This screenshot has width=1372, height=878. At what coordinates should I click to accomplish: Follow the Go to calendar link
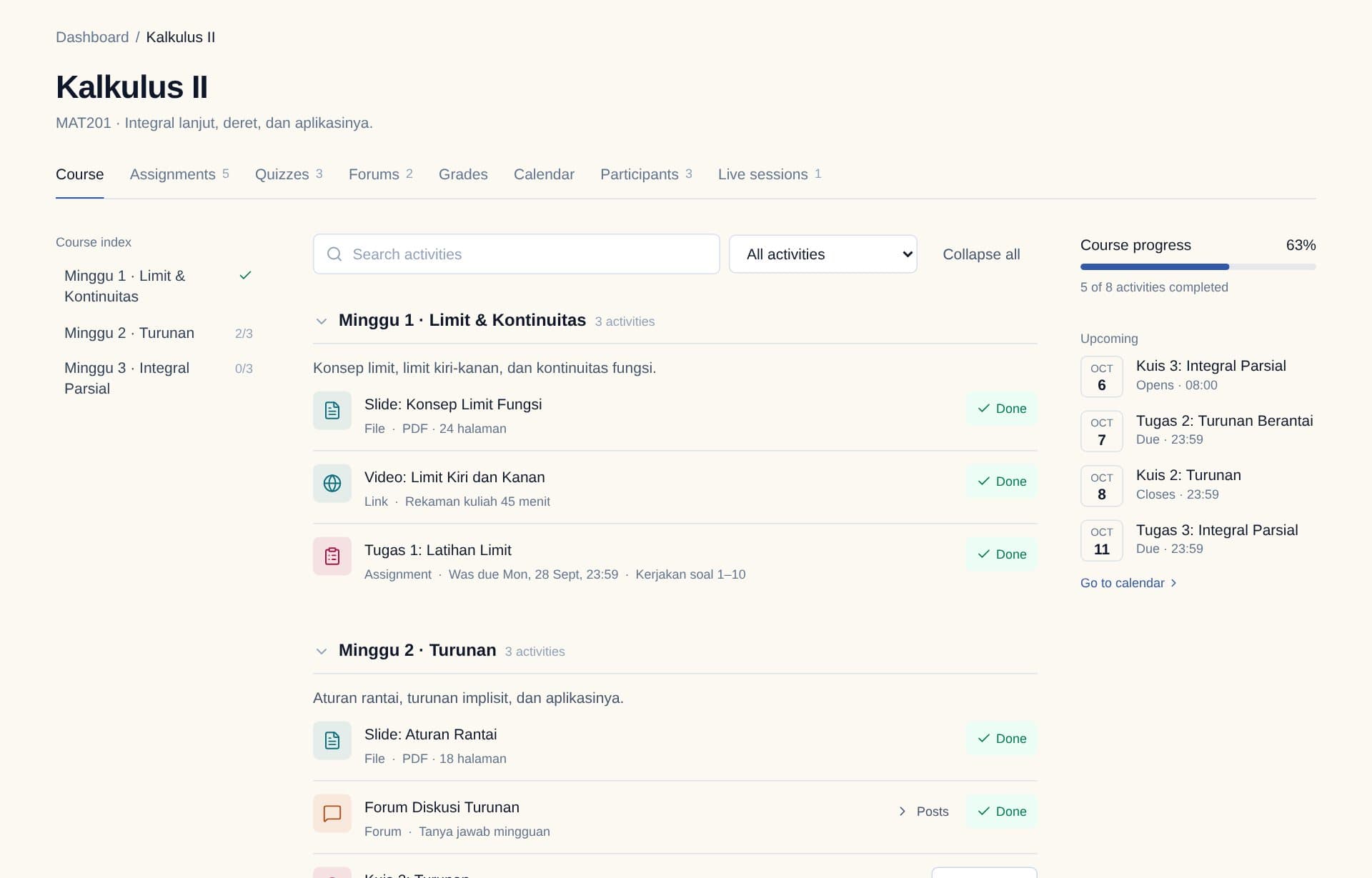[x=1128, y=583]
